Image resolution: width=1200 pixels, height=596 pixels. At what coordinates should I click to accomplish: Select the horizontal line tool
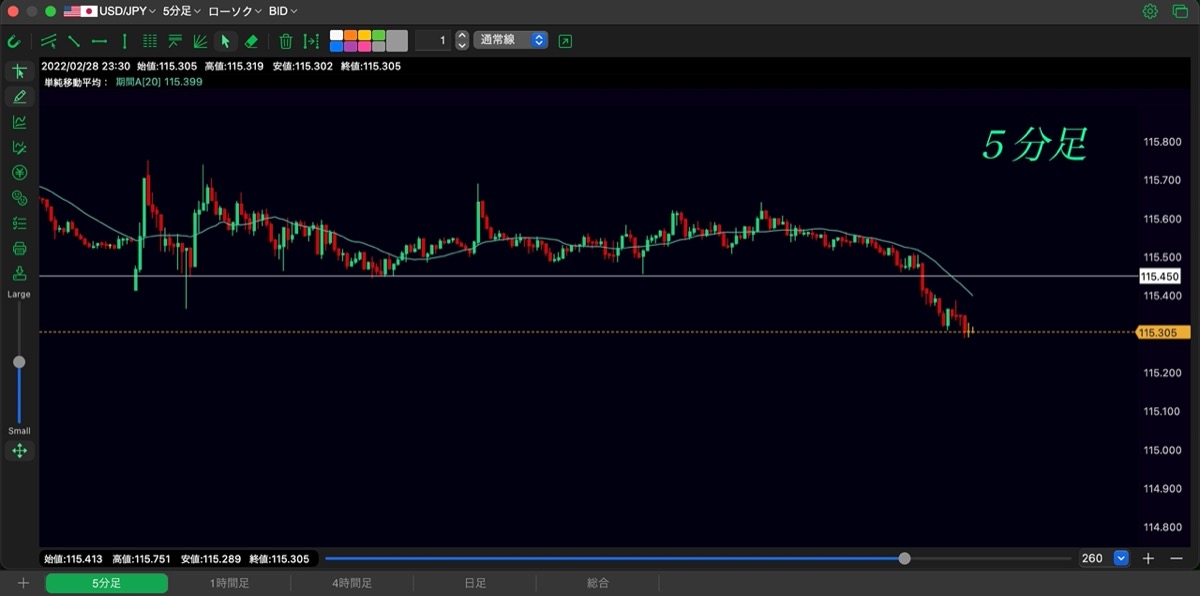99,41
